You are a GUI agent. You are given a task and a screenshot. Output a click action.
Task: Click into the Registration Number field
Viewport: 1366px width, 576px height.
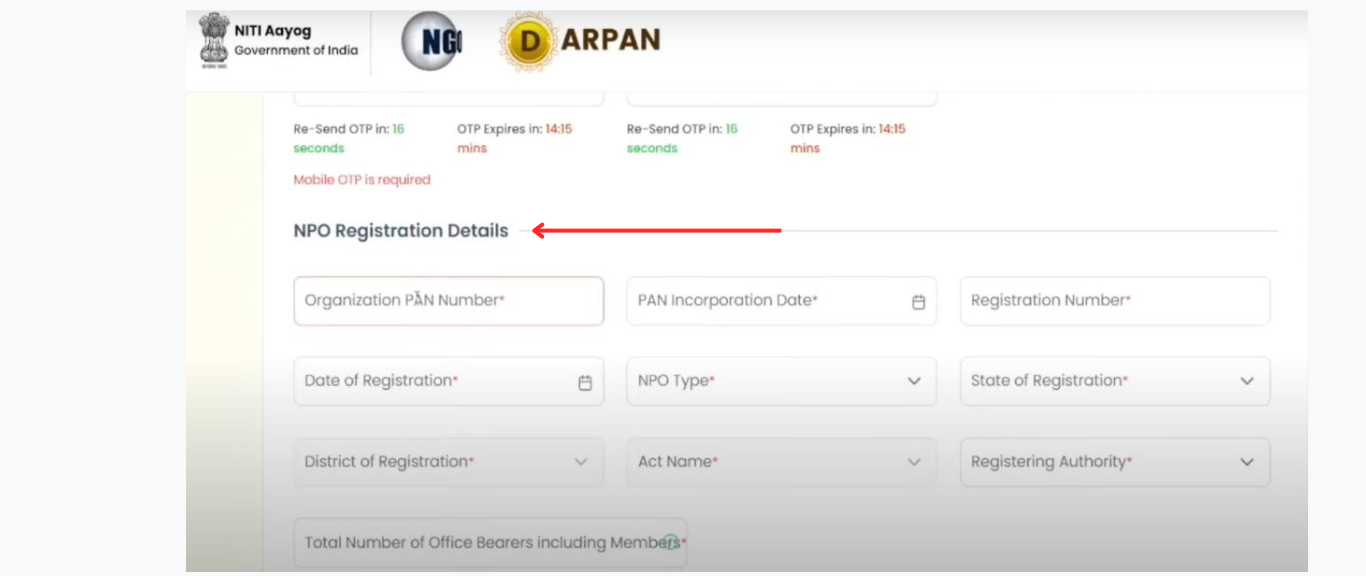pyautogui.click(x=1114, y=301)
